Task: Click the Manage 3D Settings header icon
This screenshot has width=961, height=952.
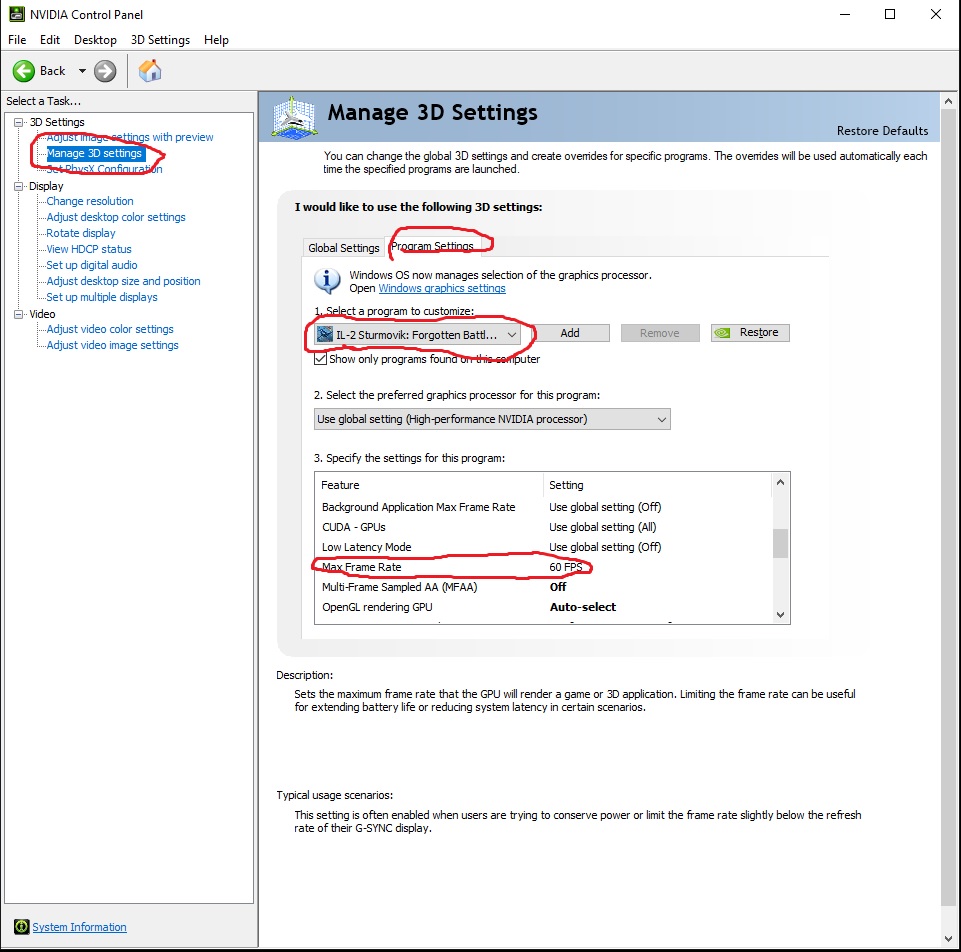Action: point(295,118)
